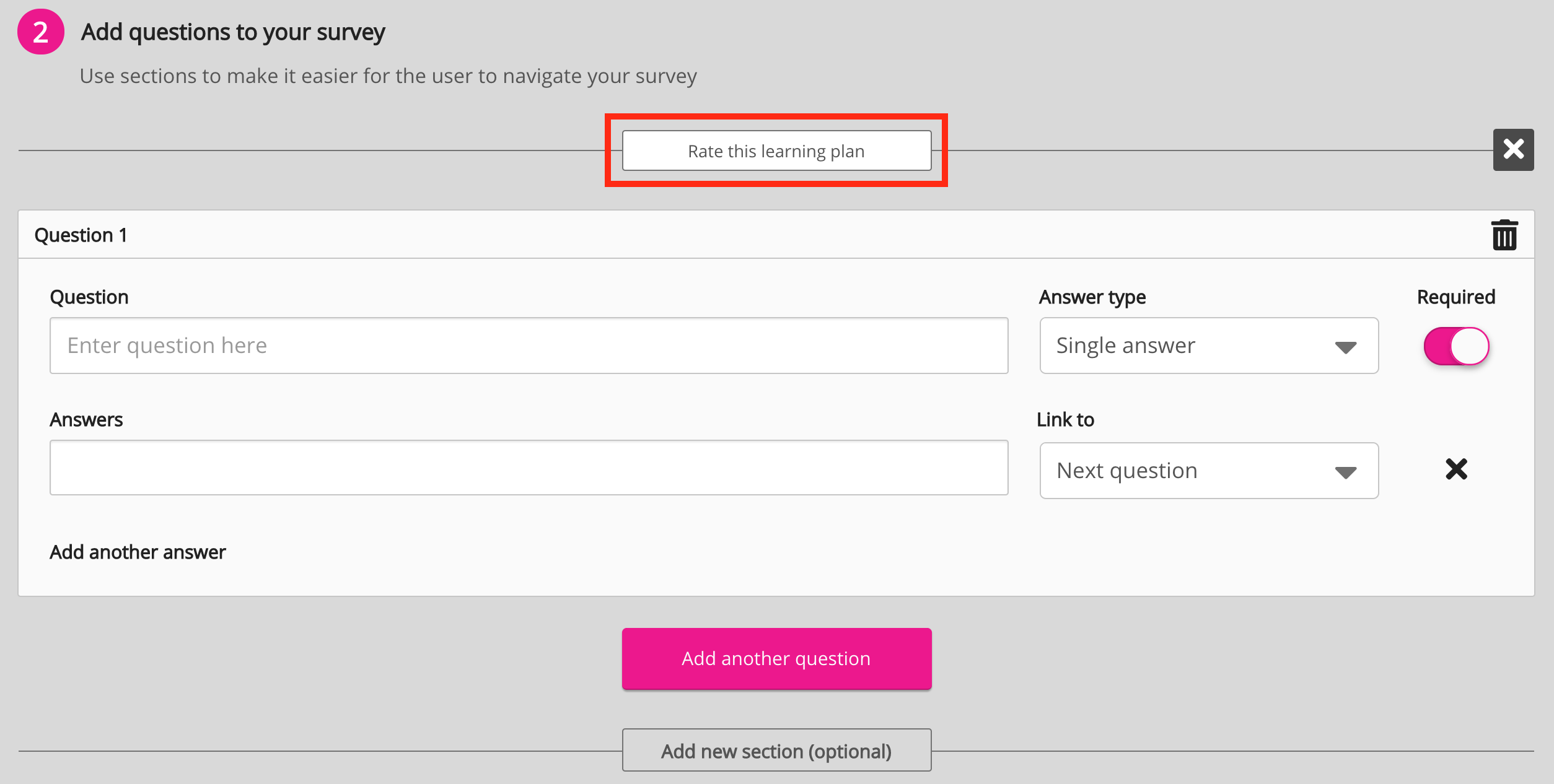The image size is (1554, 784).
Task: Click the Question 1 header bar
Action: click(x=744, y=235)
